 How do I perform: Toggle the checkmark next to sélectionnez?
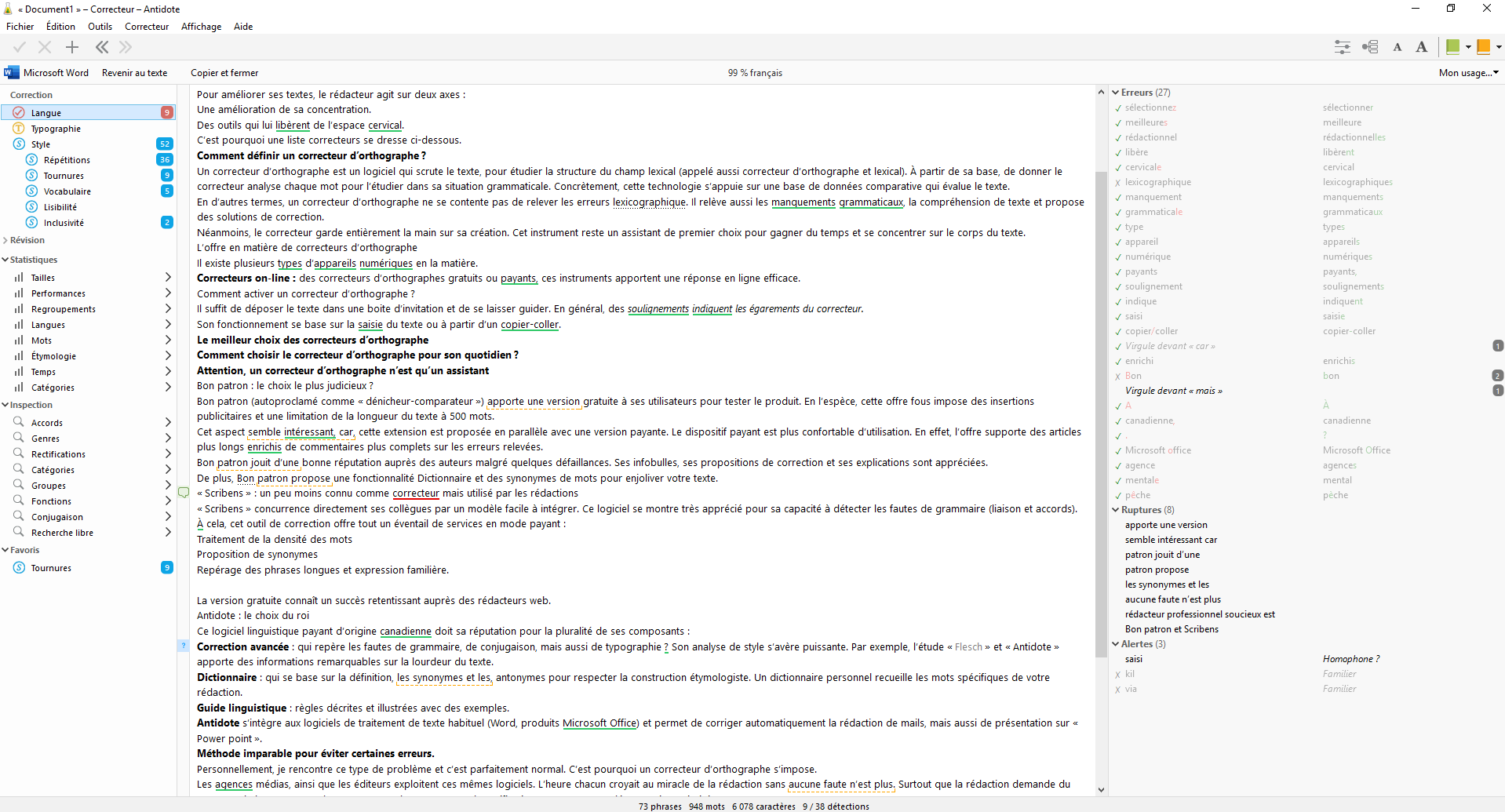click(x=1118, y=107)
